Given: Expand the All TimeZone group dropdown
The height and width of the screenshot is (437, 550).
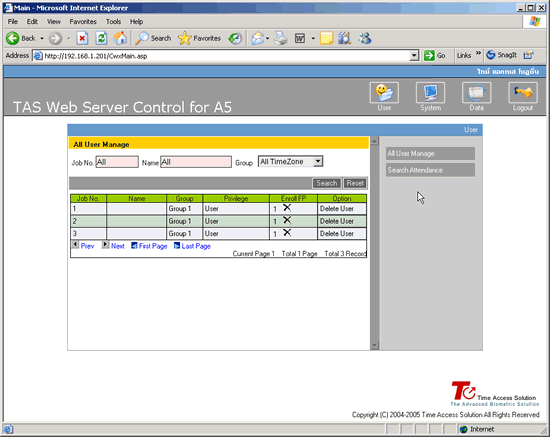Looking at the screenshot, I should tap(318, 162).
